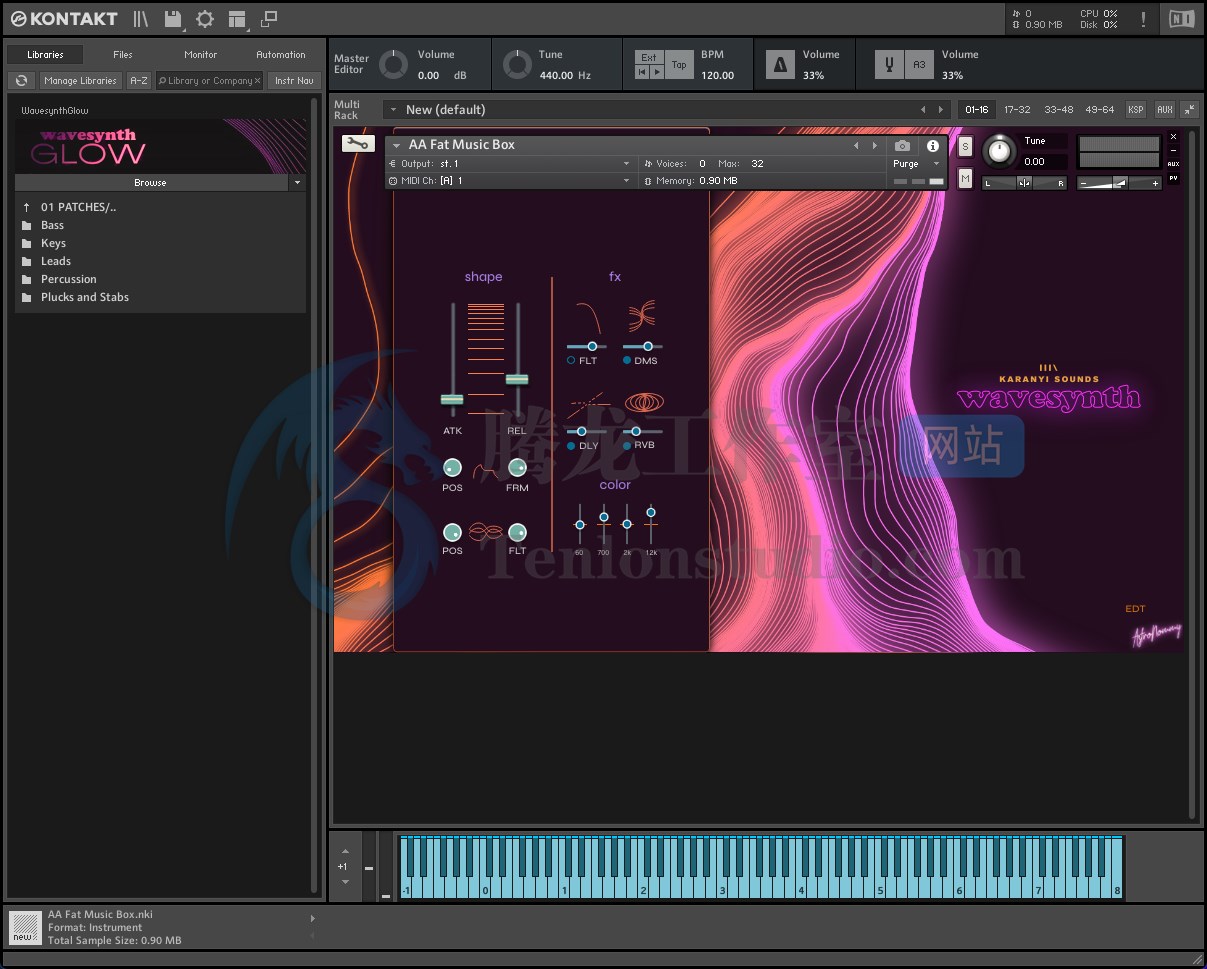The width and height of the screenshot is (1207, 969).
Task: Toggle the FLT filter effect on
Action: coord(571,360)
